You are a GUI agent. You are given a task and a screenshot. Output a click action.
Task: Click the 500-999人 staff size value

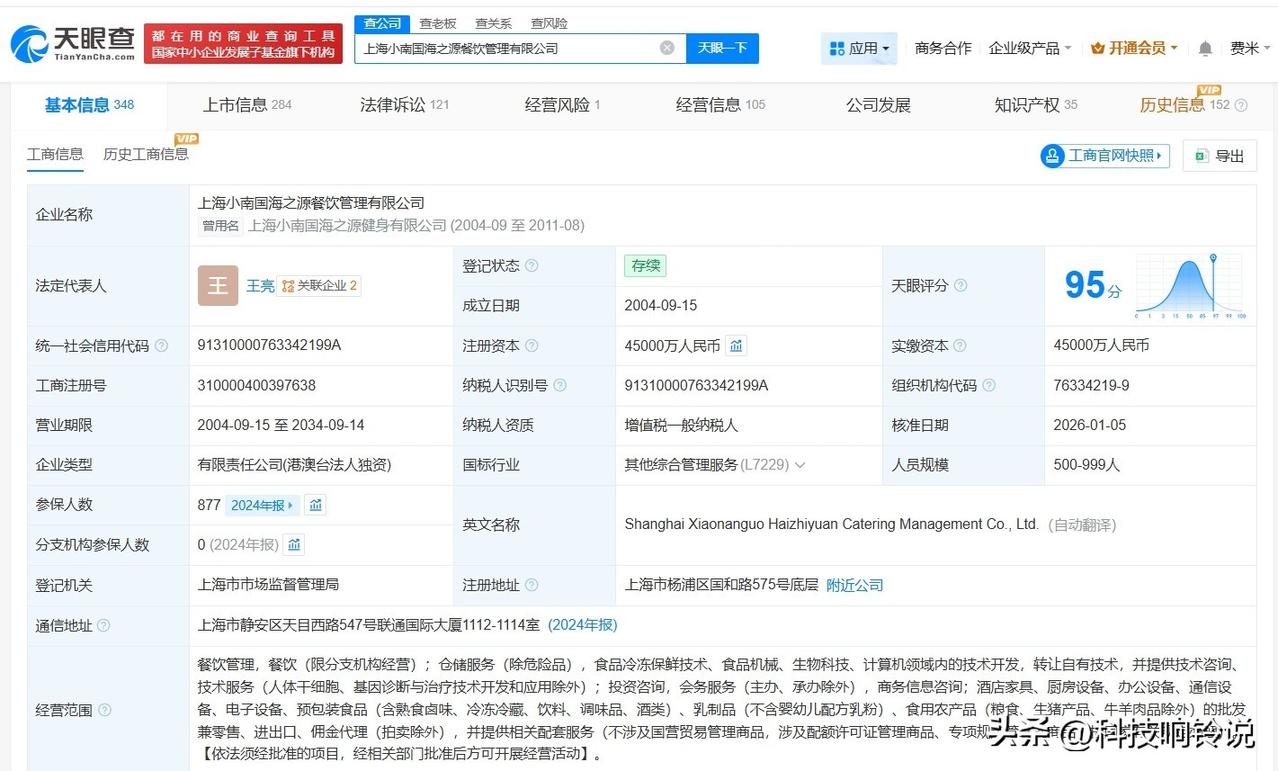pos(1087,465)
